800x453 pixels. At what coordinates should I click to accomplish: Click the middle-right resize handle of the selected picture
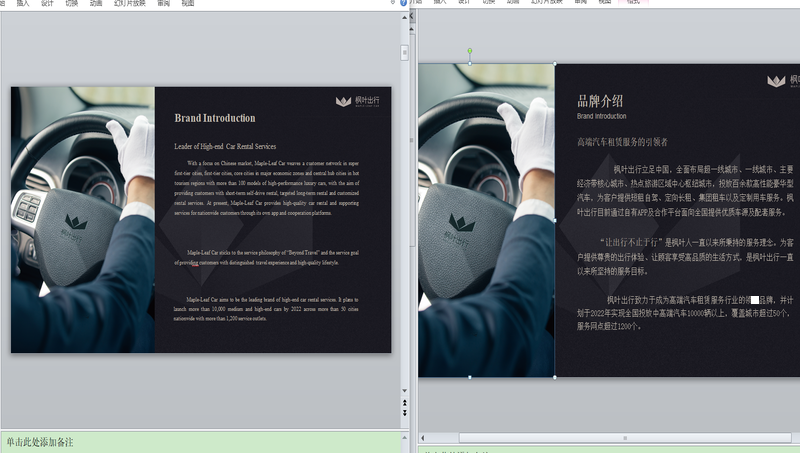(x=555, y=221)
